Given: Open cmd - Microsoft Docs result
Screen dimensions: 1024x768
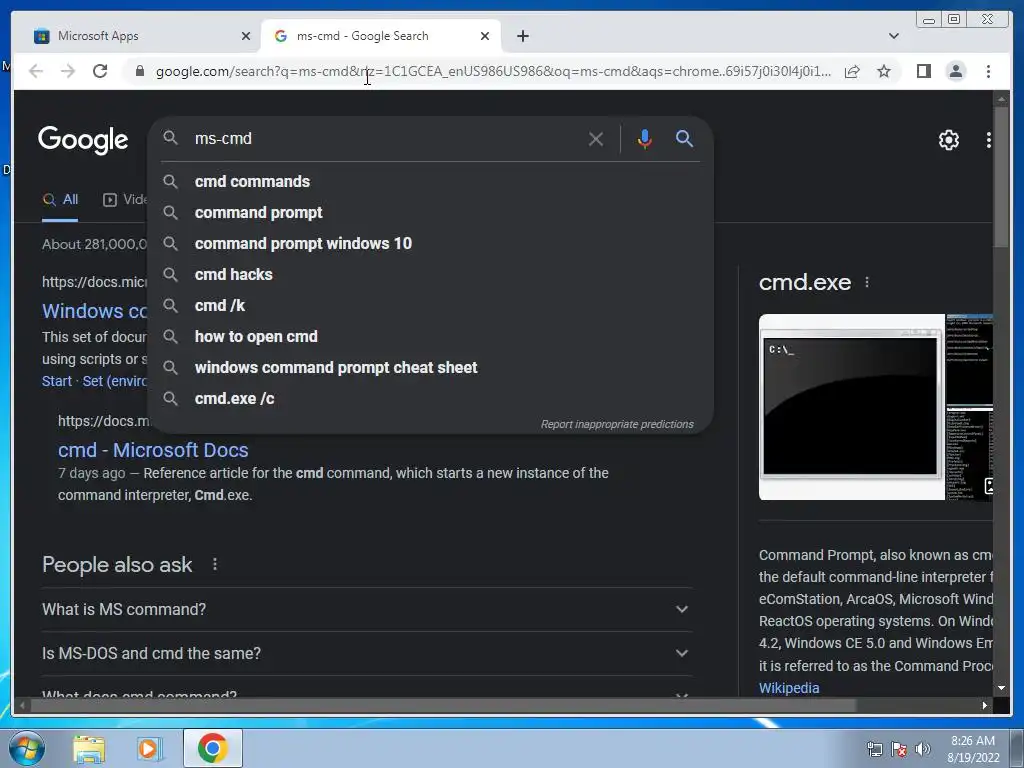Looking at the screenshot, I should (153, 450).
